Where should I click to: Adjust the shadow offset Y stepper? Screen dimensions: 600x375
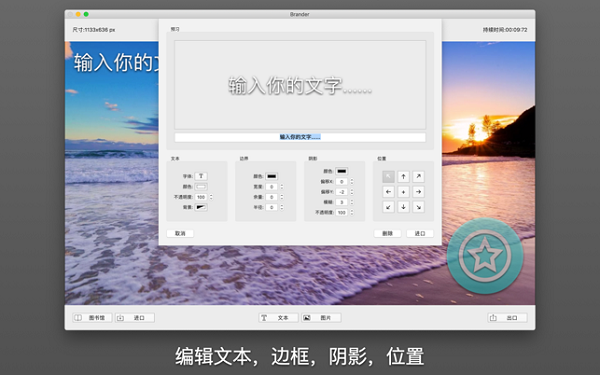point(352,192)
